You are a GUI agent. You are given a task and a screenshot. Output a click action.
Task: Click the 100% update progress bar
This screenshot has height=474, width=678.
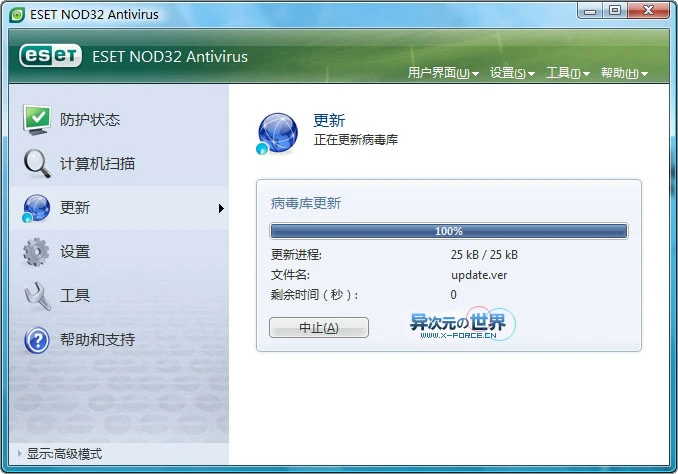pos(449,231)
